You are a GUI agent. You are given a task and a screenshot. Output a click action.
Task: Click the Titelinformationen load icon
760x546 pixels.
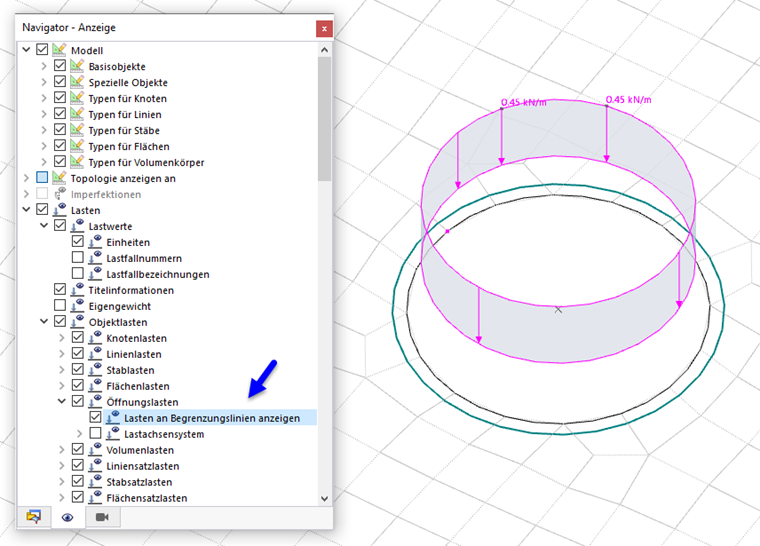(x=77, y=290)
